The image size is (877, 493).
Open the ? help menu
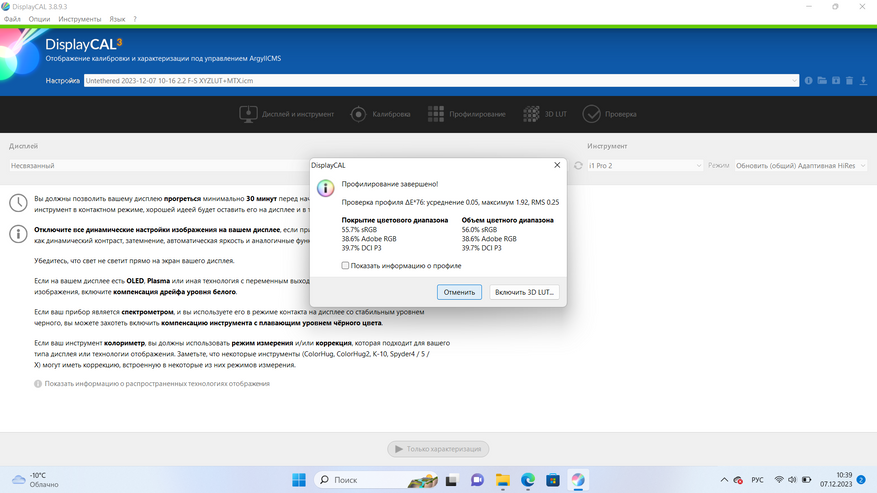pos(135,19)
